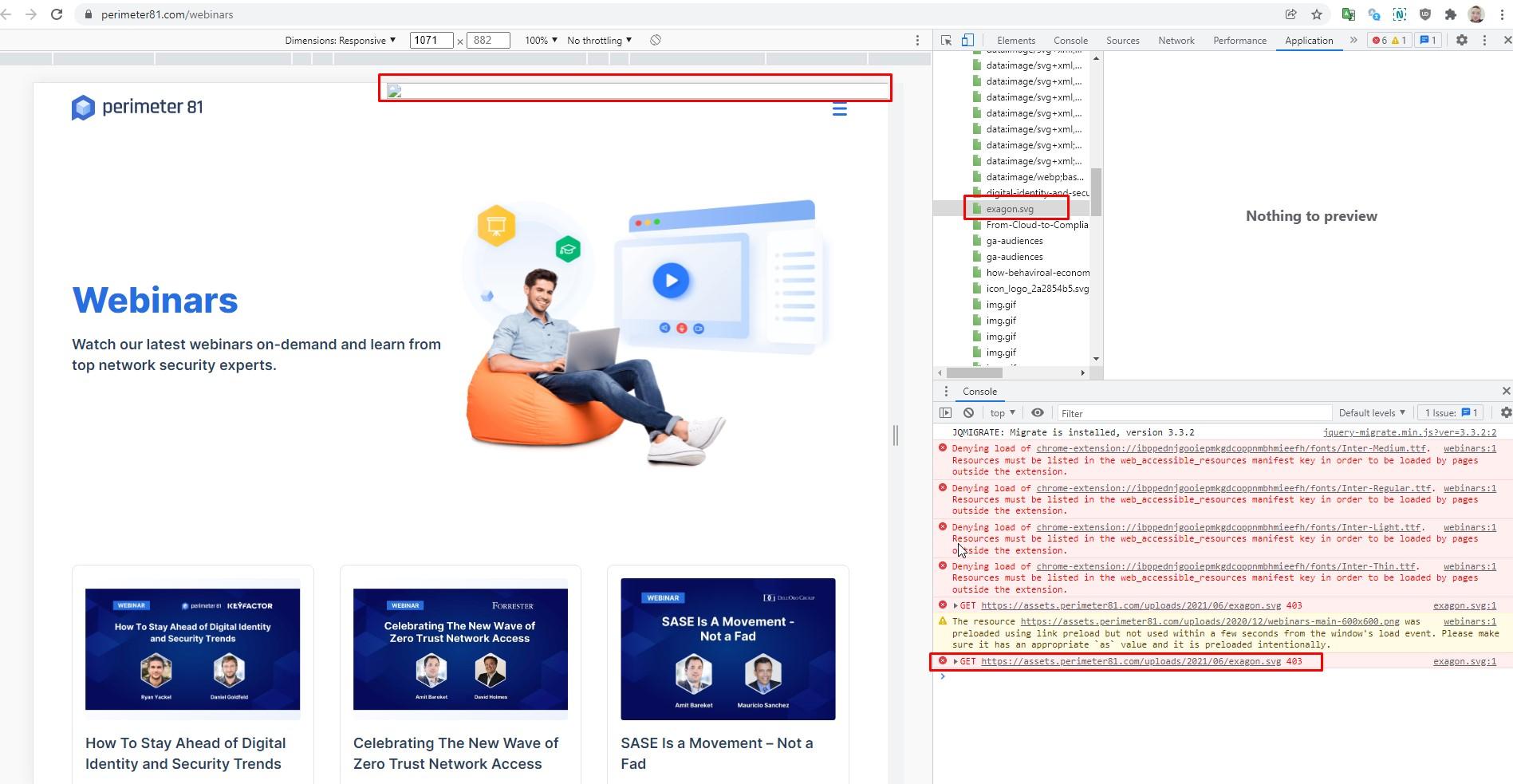
Task: Click the perimeter 81 logo
Action: click(137, 107)
